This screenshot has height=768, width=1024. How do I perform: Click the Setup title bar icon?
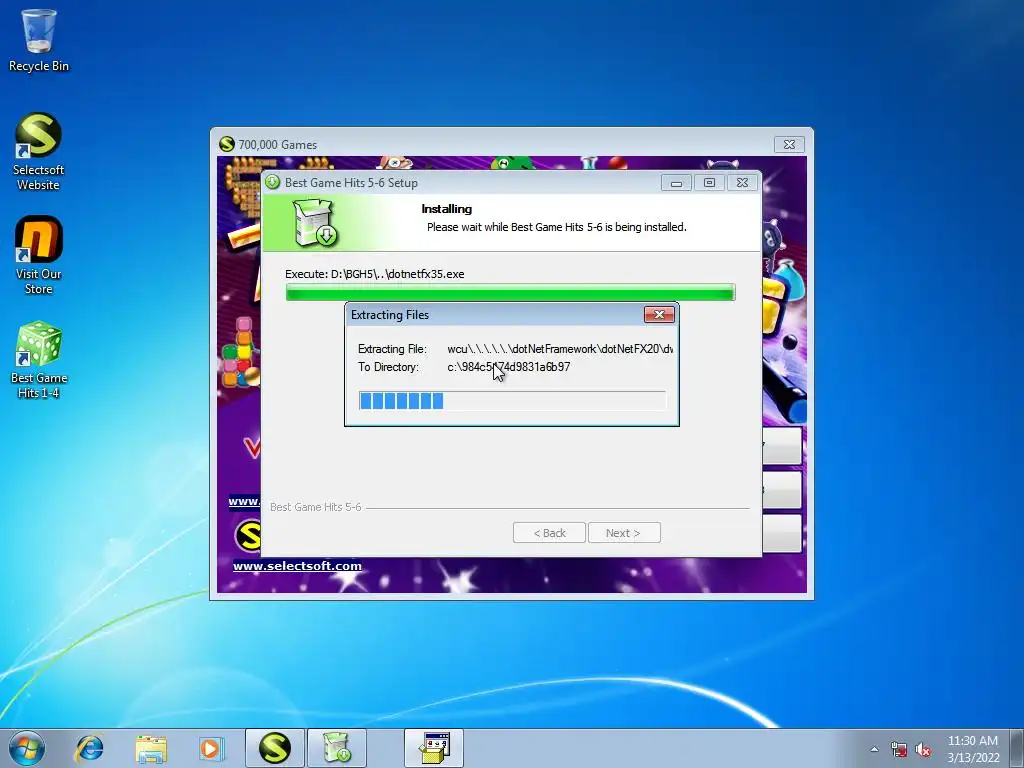coord(272,182)
